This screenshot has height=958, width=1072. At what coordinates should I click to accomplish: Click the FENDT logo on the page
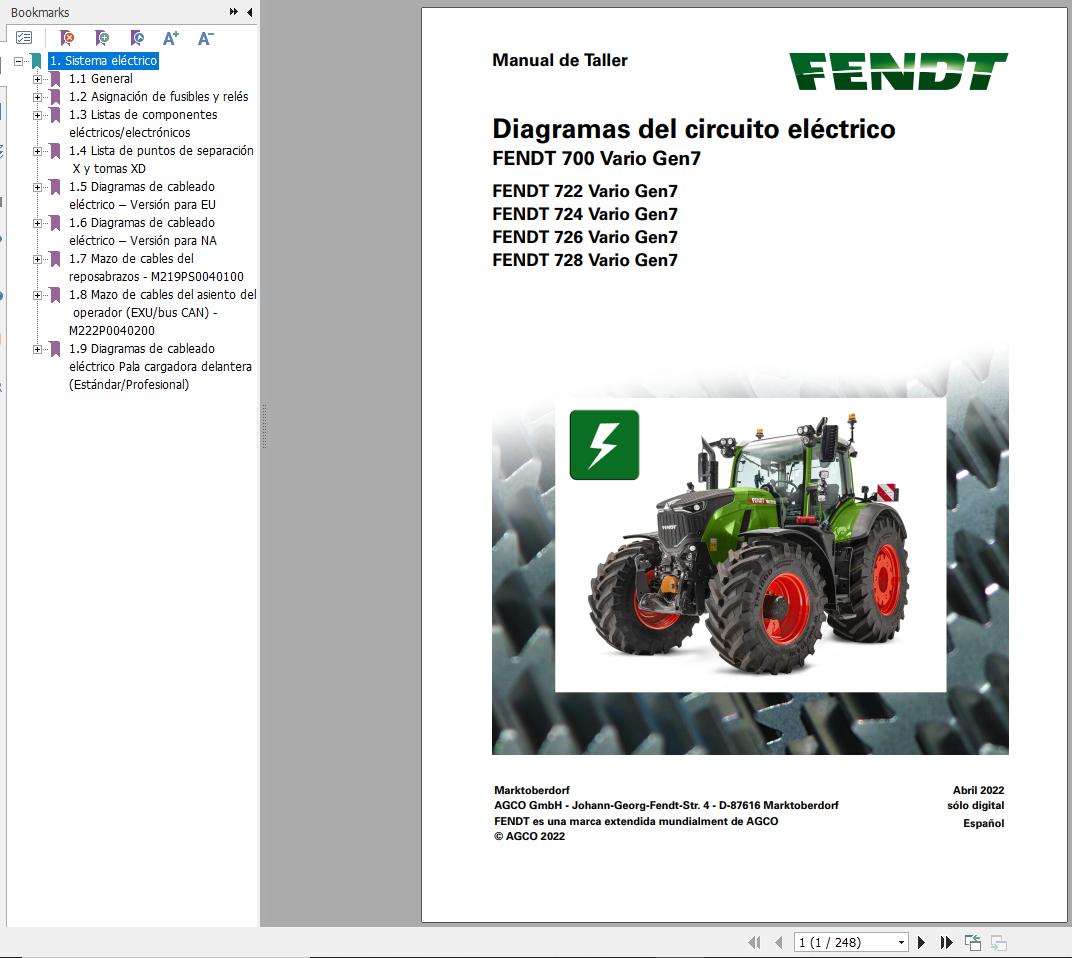898,71
